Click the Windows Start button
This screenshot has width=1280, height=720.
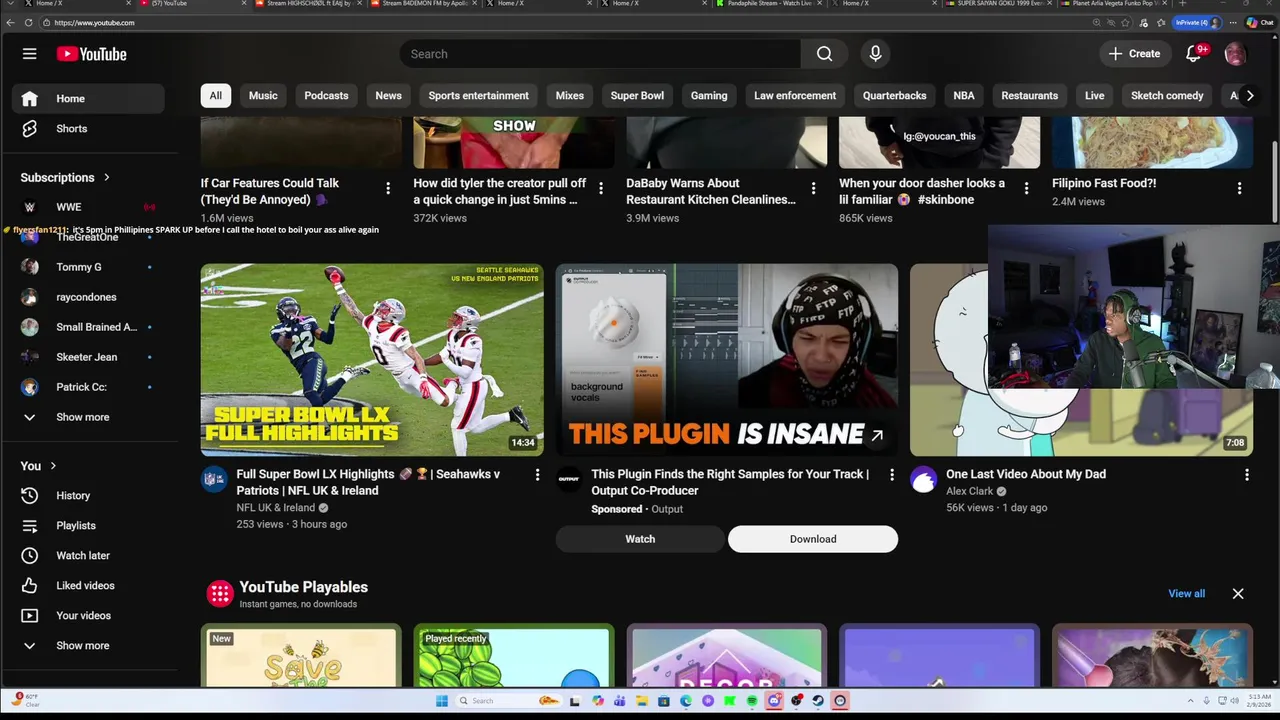click(442, 701)
